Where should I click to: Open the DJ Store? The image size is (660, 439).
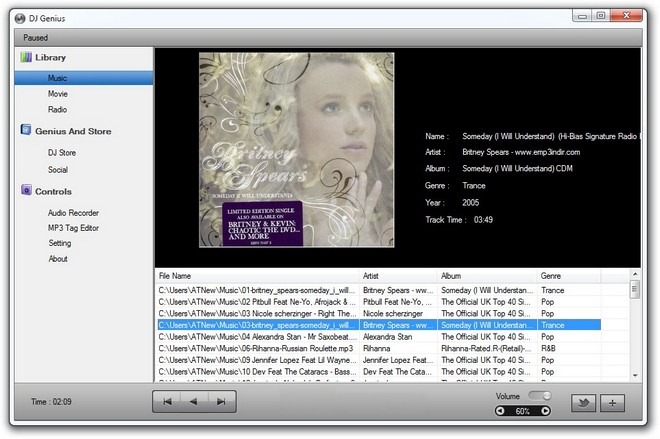tap(62, 153)
